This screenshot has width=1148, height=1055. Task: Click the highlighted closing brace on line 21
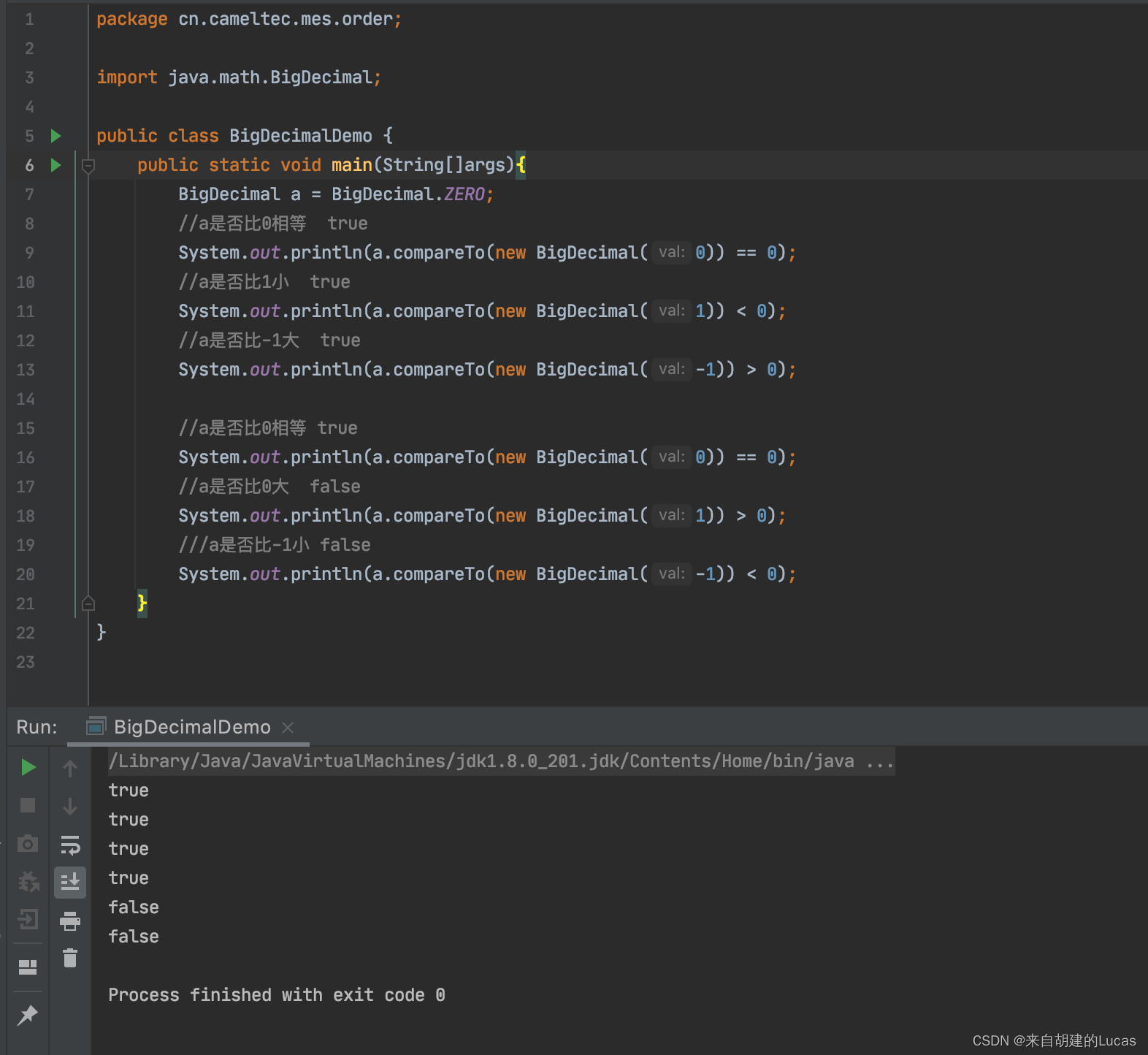pos(142,603)
